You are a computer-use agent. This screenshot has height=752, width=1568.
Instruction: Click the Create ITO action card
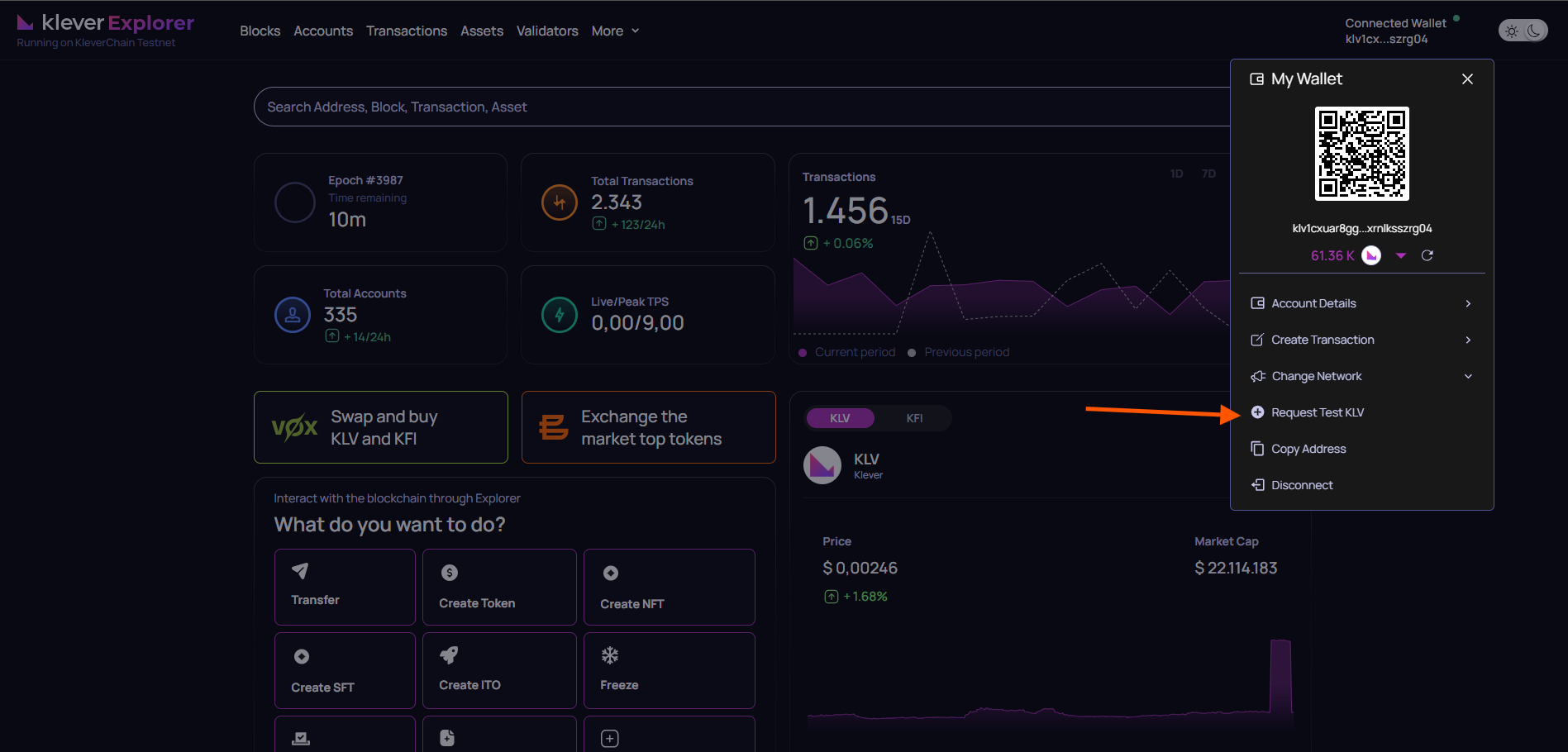[x=499, y=670]
